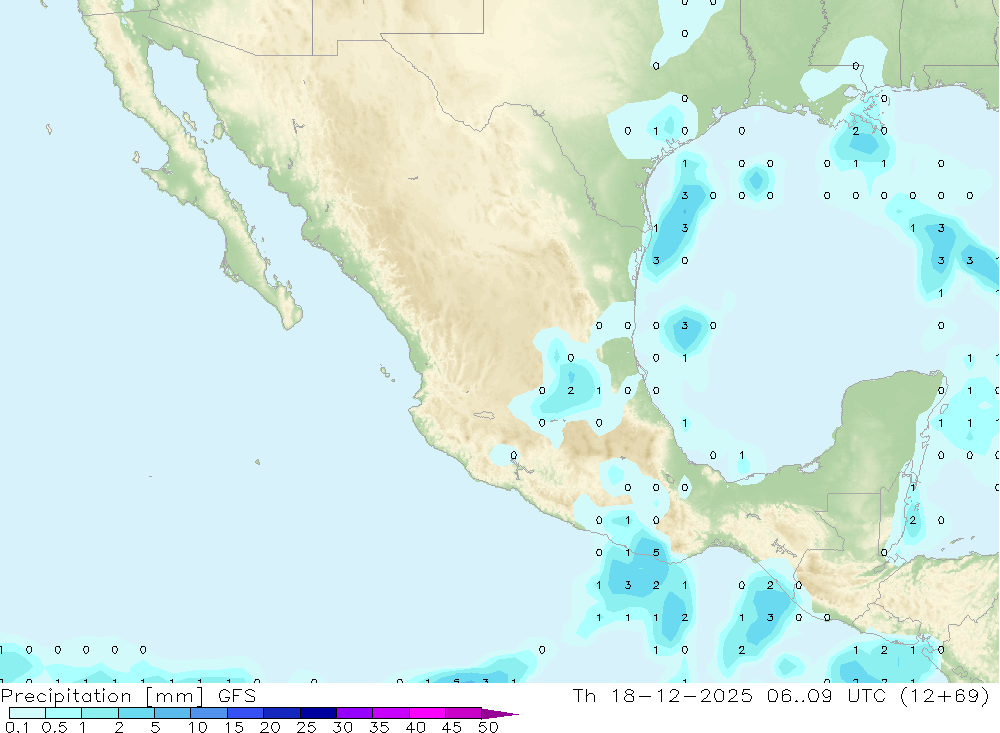Click the 20–25 mm legend color swatch
This screenshot has height=733, width=1000.
[282, 713]
